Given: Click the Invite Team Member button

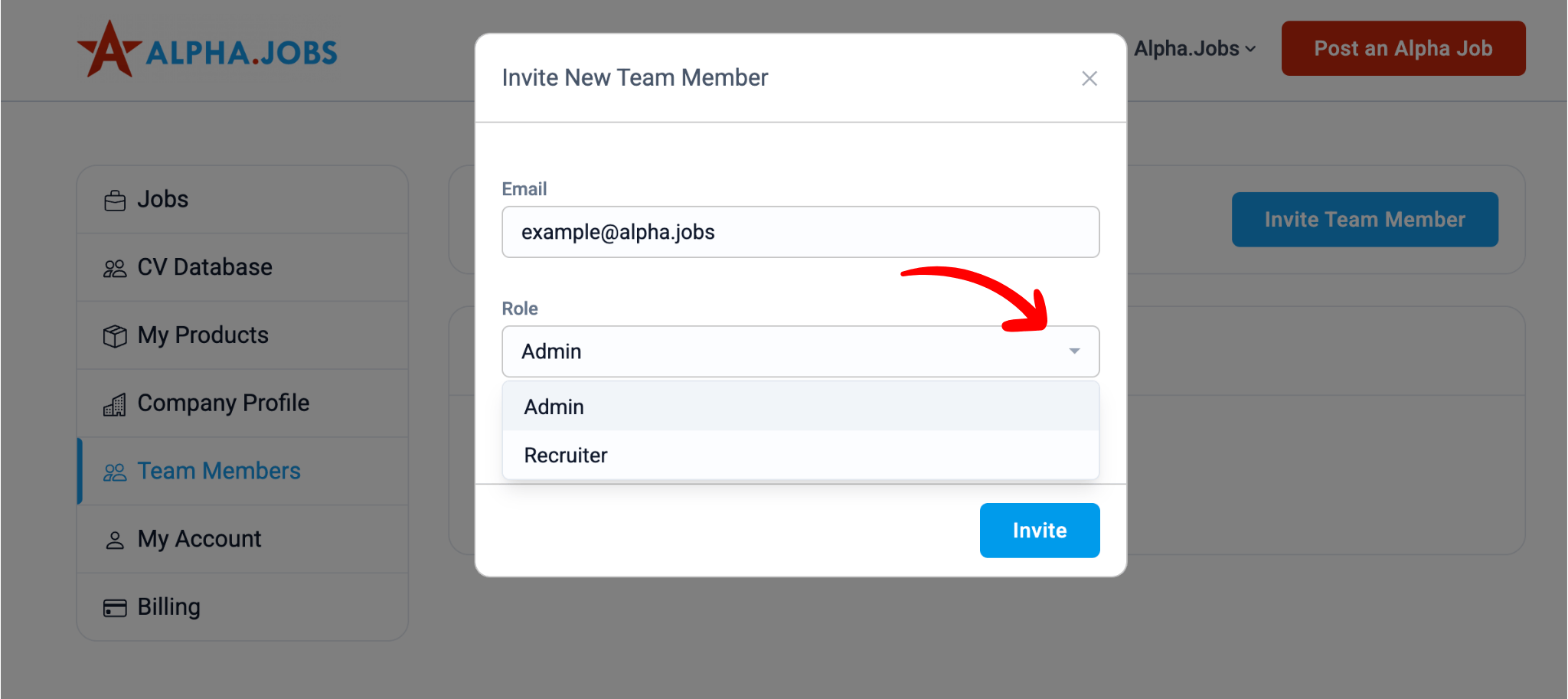Looking at the screenshot, I should point(1365,220).
